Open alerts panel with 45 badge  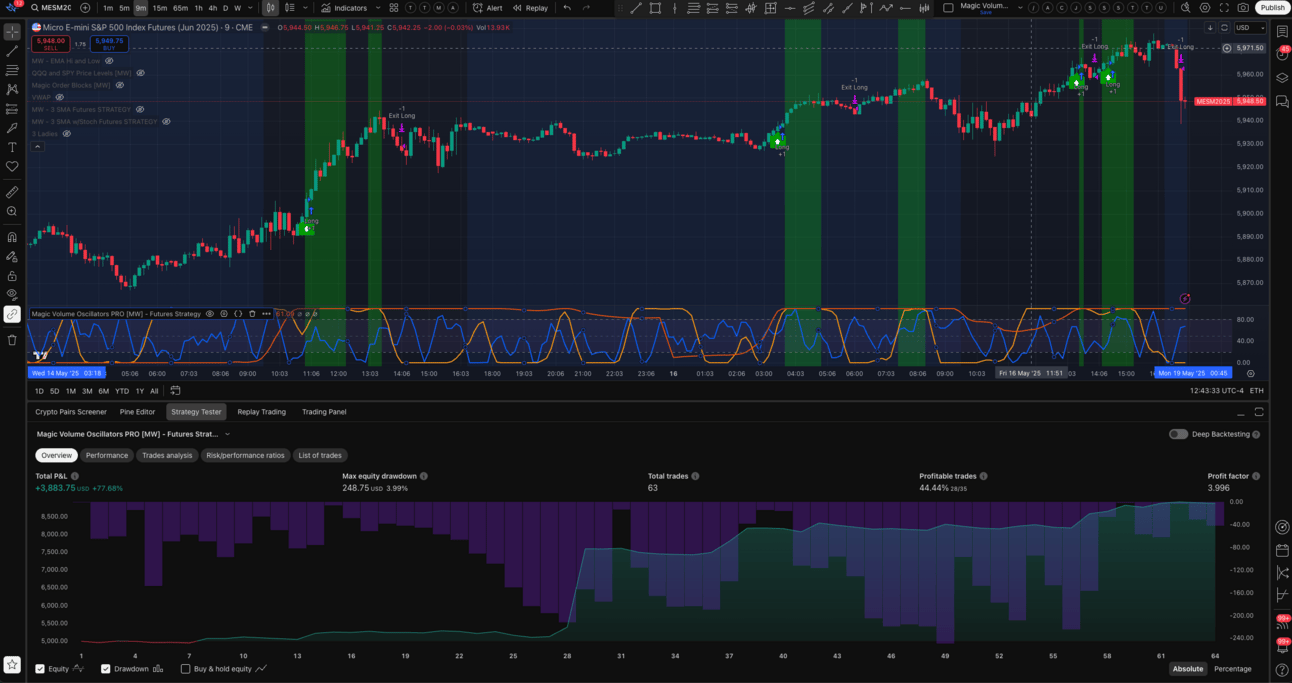(1282, 54)
